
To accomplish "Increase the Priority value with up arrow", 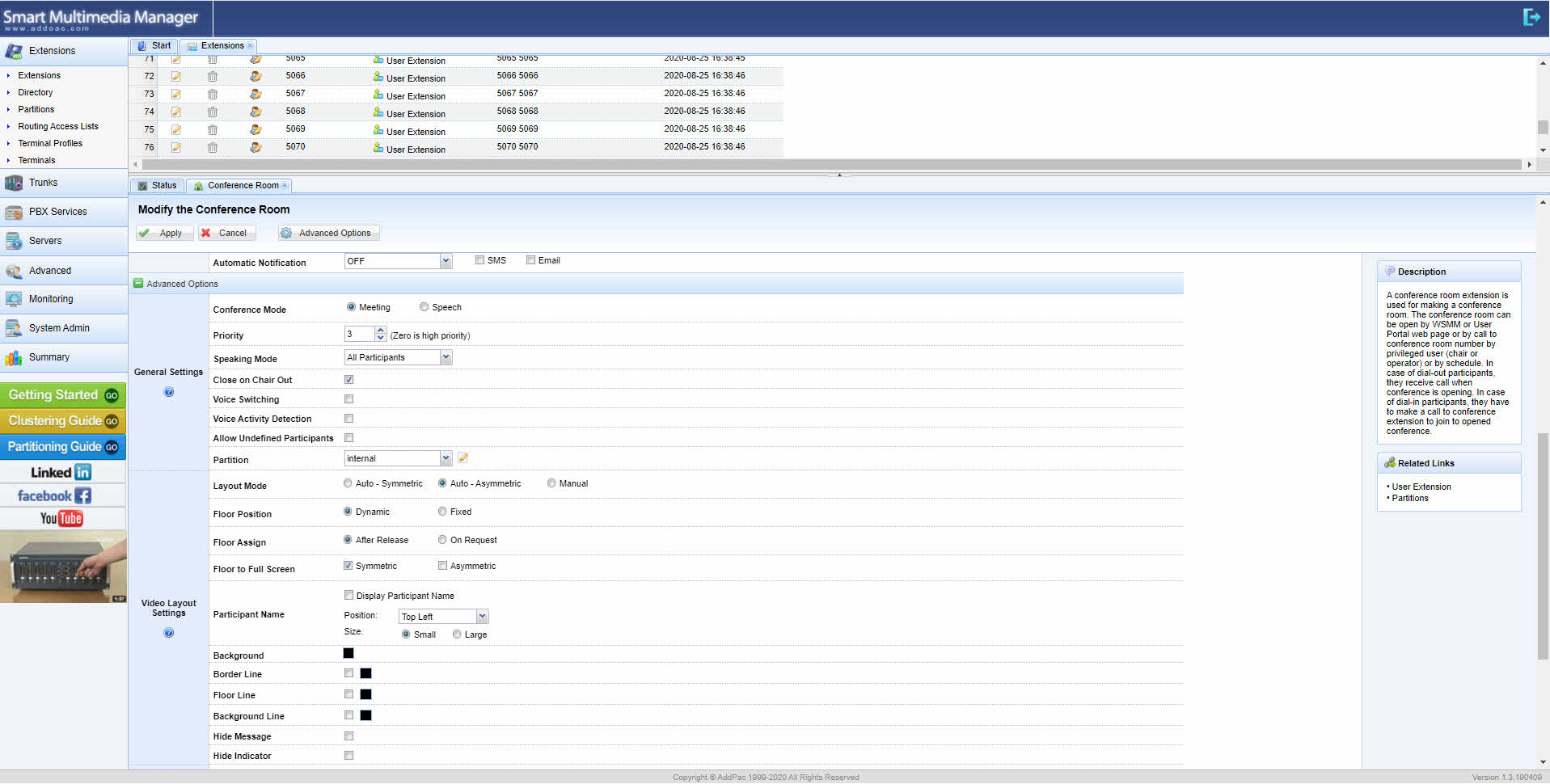I will (x=381, y=331).
